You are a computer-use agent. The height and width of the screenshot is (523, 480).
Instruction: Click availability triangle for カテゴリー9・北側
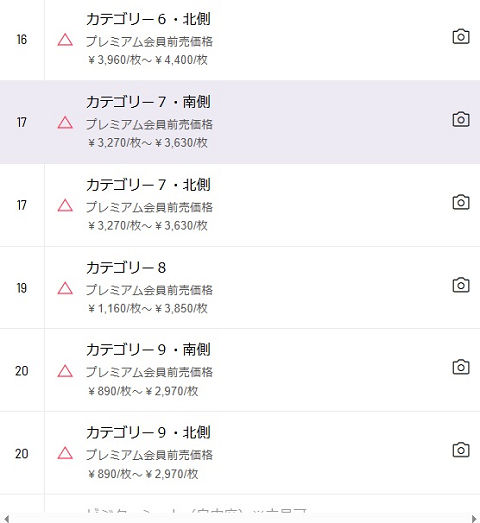(65, 453)
